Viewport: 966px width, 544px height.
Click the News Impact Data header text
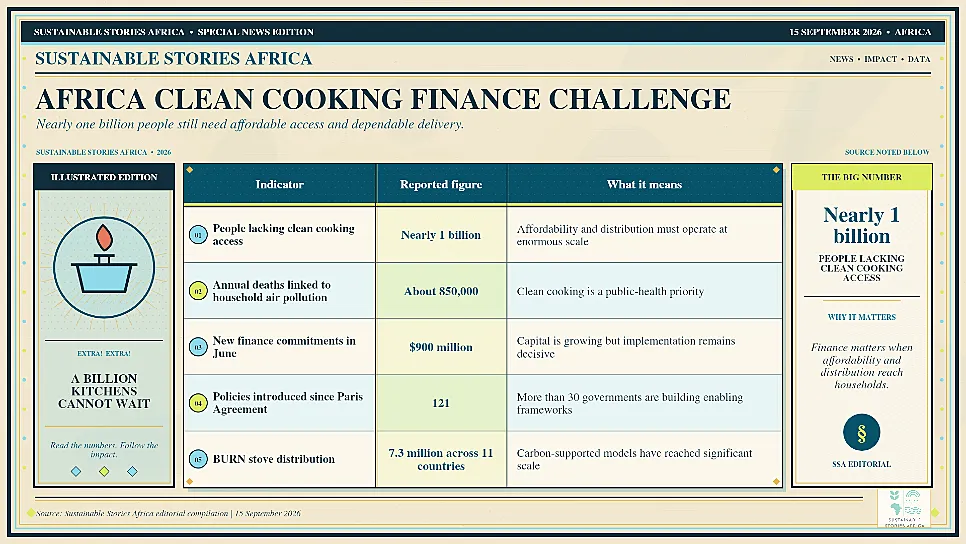coord(880,59)
